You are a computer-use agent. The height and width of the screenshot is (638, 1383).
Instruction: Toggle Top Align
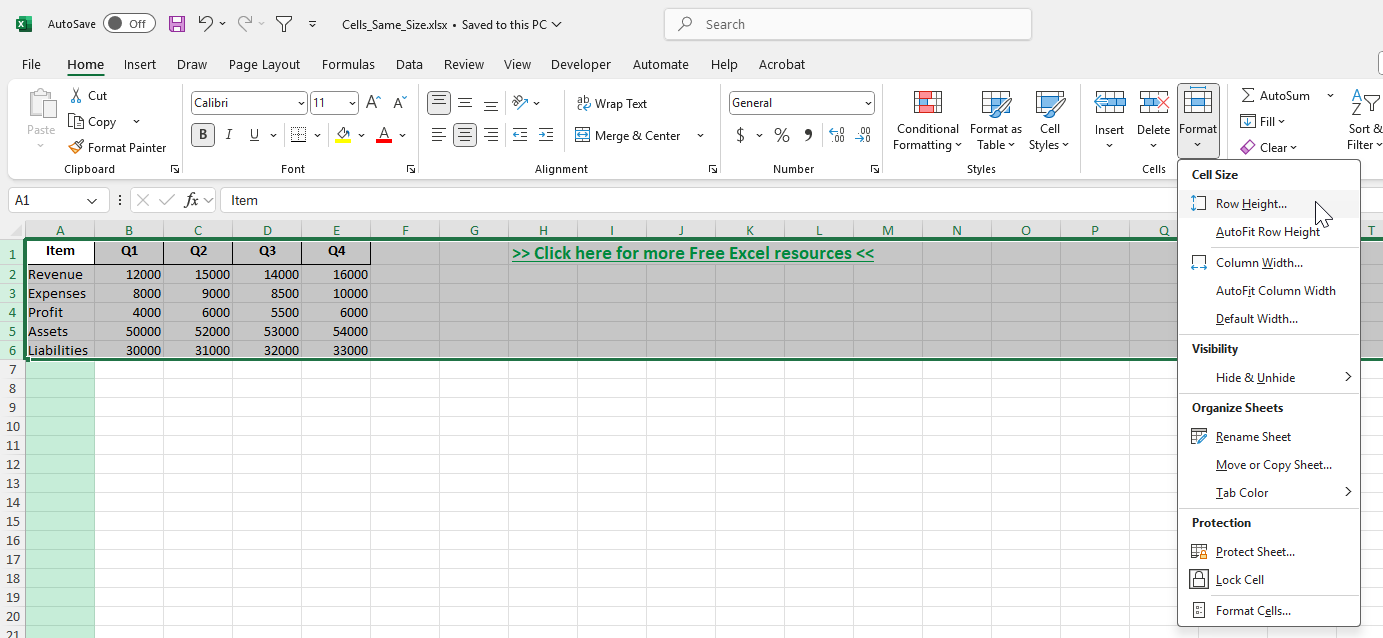tap(439, 103)
